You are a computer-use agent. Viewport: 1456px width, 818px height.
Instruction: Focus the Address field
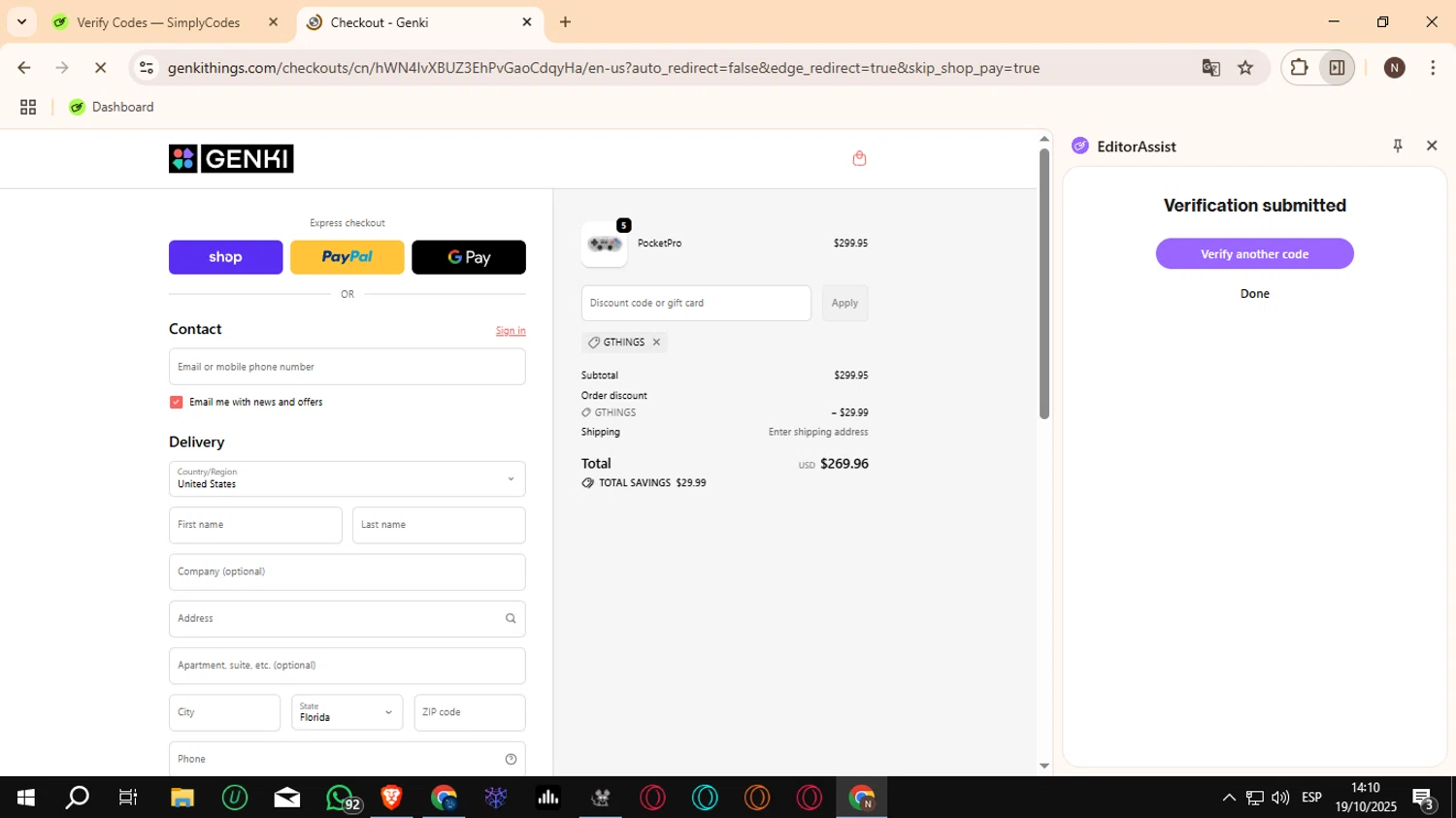[347, 618]
